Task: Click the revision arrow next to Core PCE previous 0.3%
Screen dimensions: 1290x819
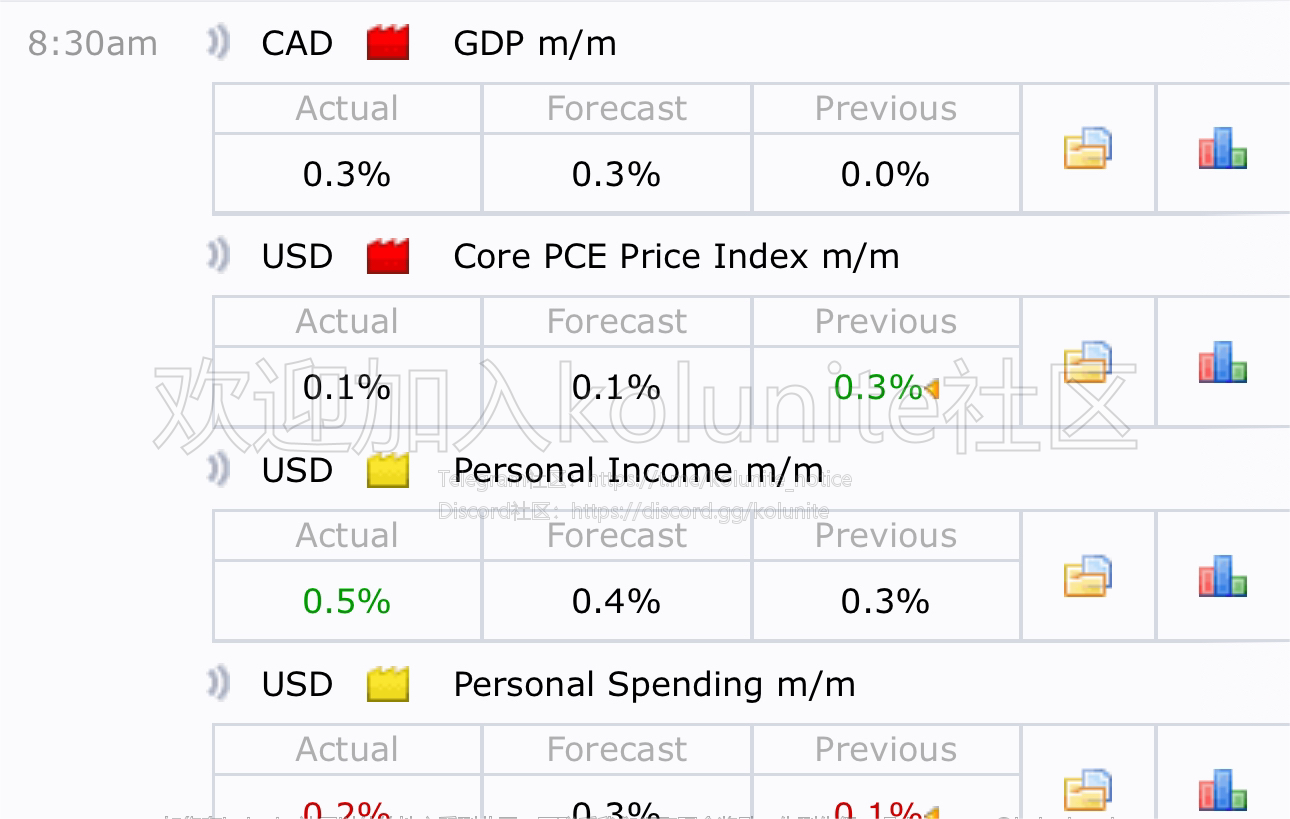Action: coord(932,389)
